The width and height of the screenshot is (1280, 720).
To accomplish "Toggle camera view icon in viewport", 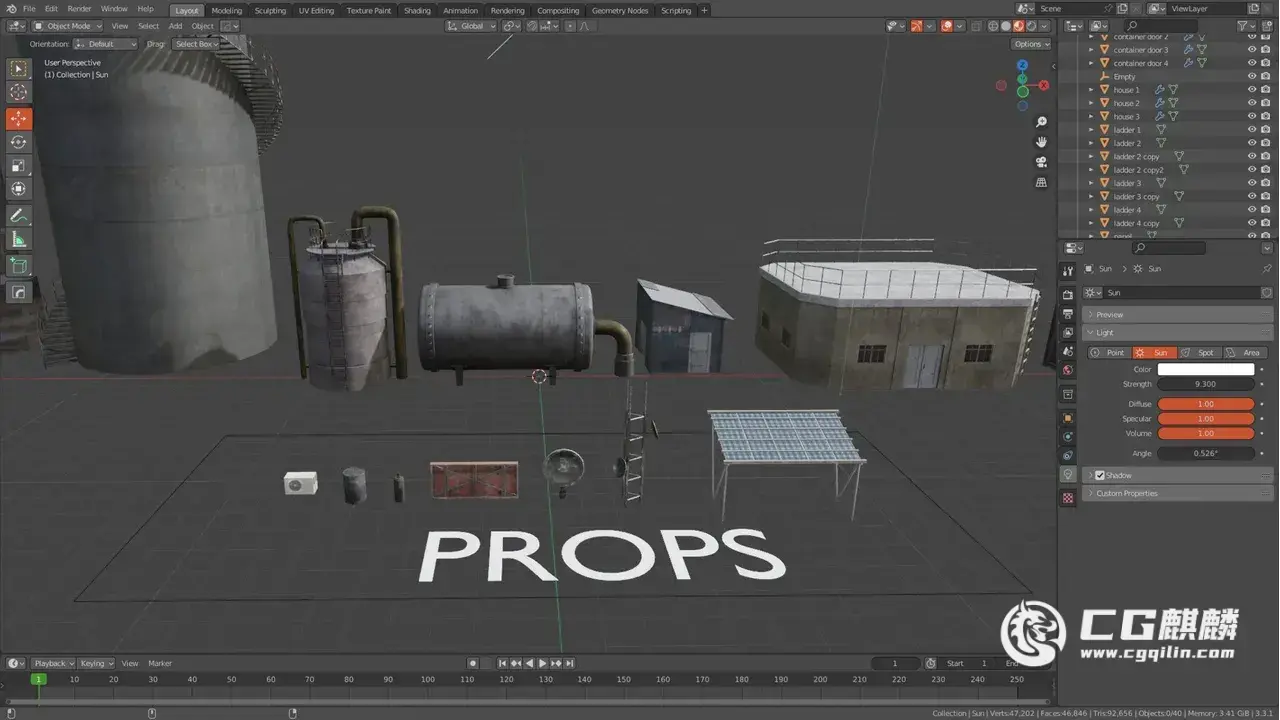I will coord(1041,162).
